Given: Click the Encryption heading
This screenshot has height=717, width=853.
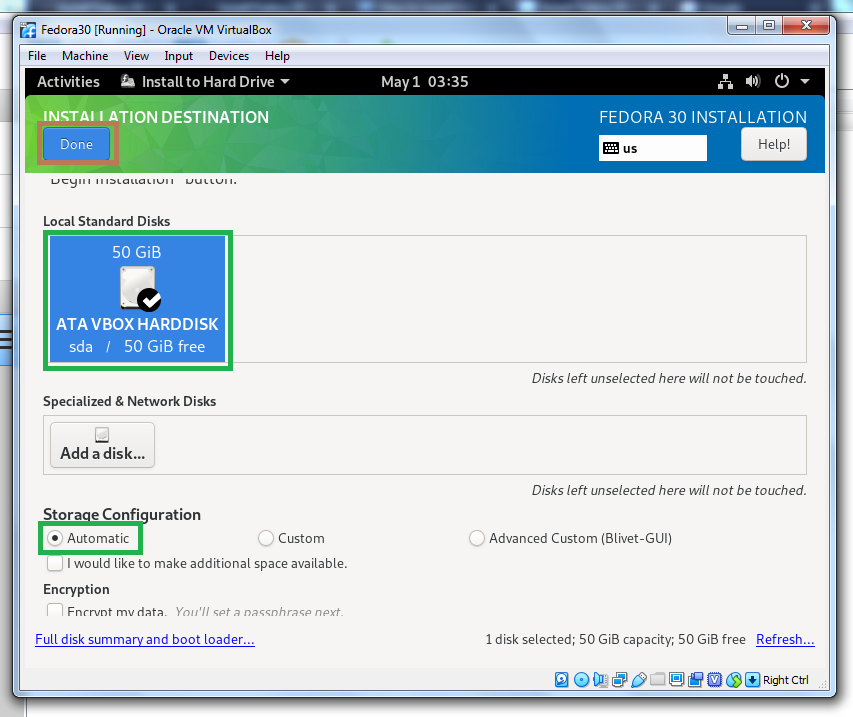Looking at the screenshot, I should (76, 589).
